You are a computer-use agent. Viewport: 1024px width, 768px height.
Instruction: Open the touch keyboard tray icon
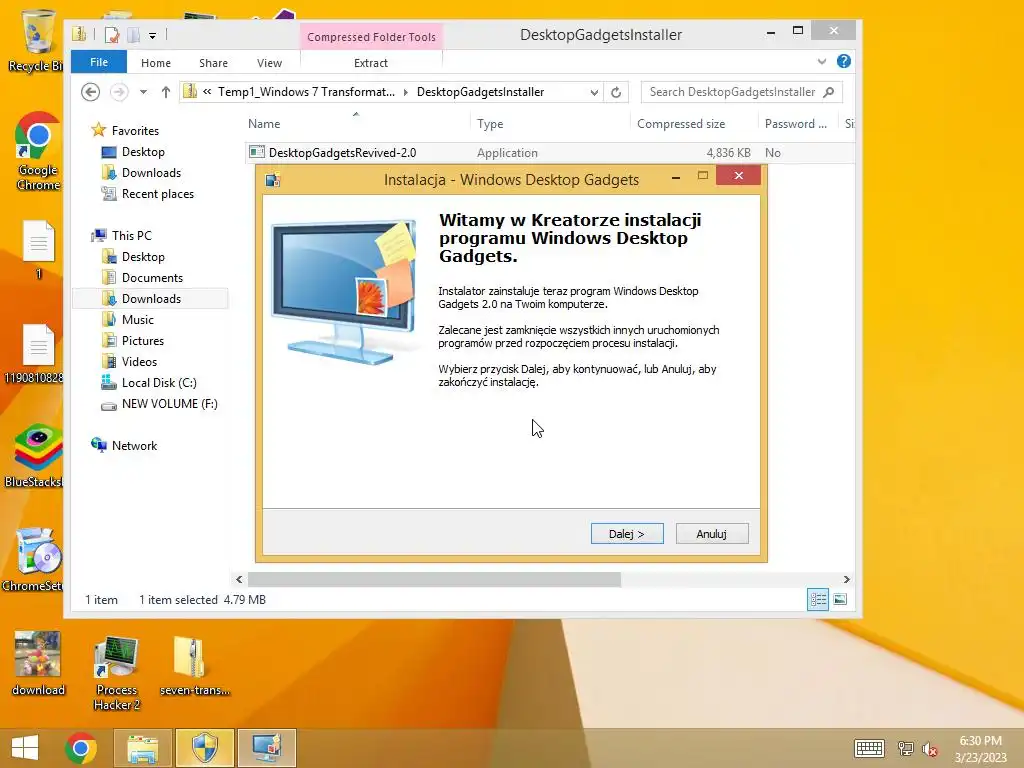click(x=869, y=748)
